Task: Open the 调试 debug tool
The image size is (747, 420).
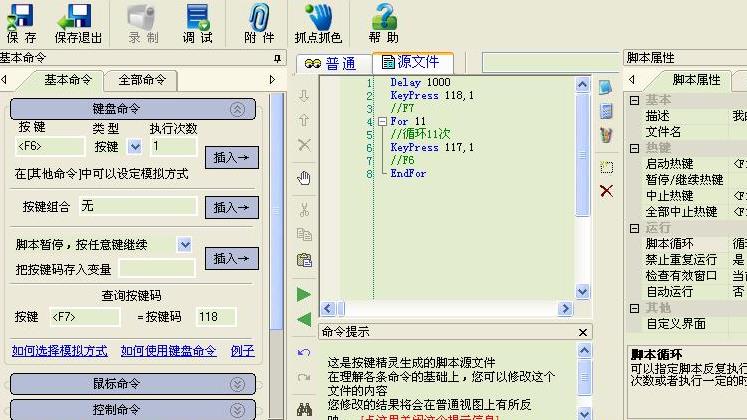Action: click(x=197, y=23)
